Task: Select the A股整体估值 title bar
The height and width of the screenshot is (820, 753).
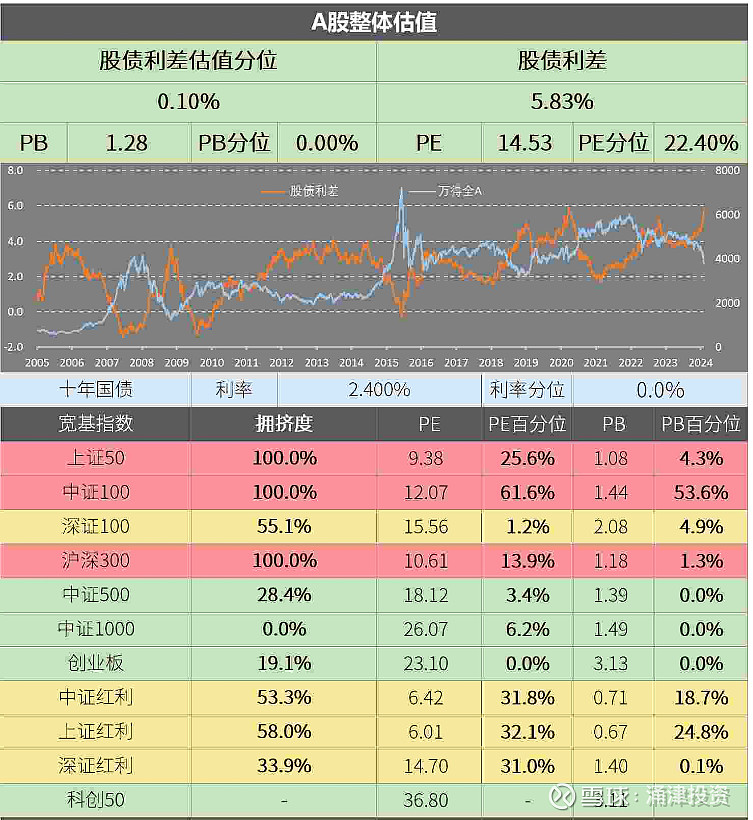Action: [374, 21]
